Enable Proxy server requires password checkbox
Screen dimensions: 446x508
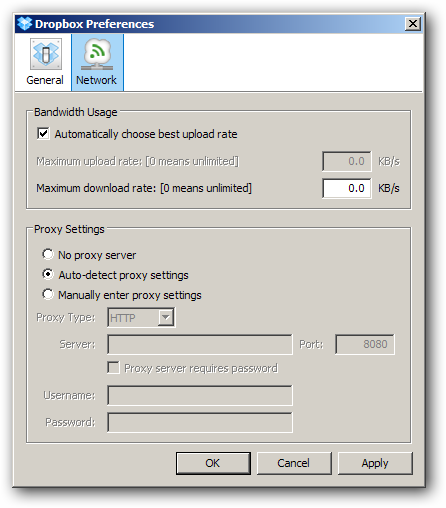click(114, 368)
